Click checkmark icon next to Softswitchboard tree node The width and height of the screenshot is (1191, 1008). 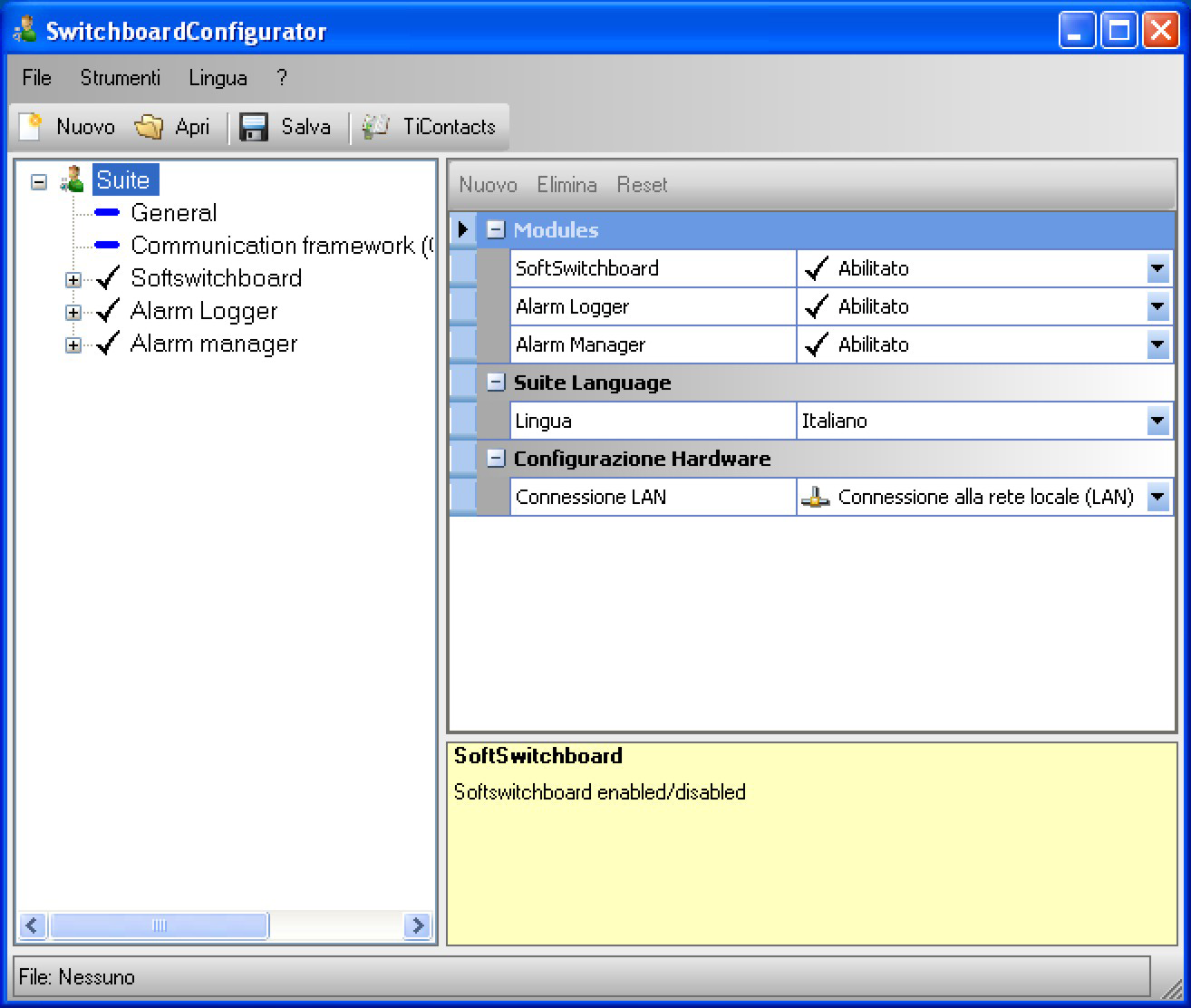click(x=108, y=278)
